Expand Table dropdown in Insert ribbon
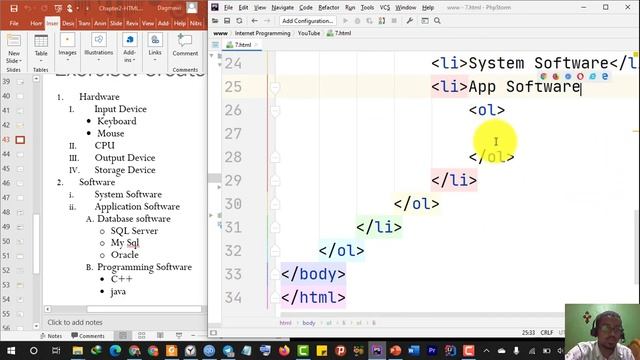Image resolution: width=640 pixels, height=360 pixels. (41, 61)
